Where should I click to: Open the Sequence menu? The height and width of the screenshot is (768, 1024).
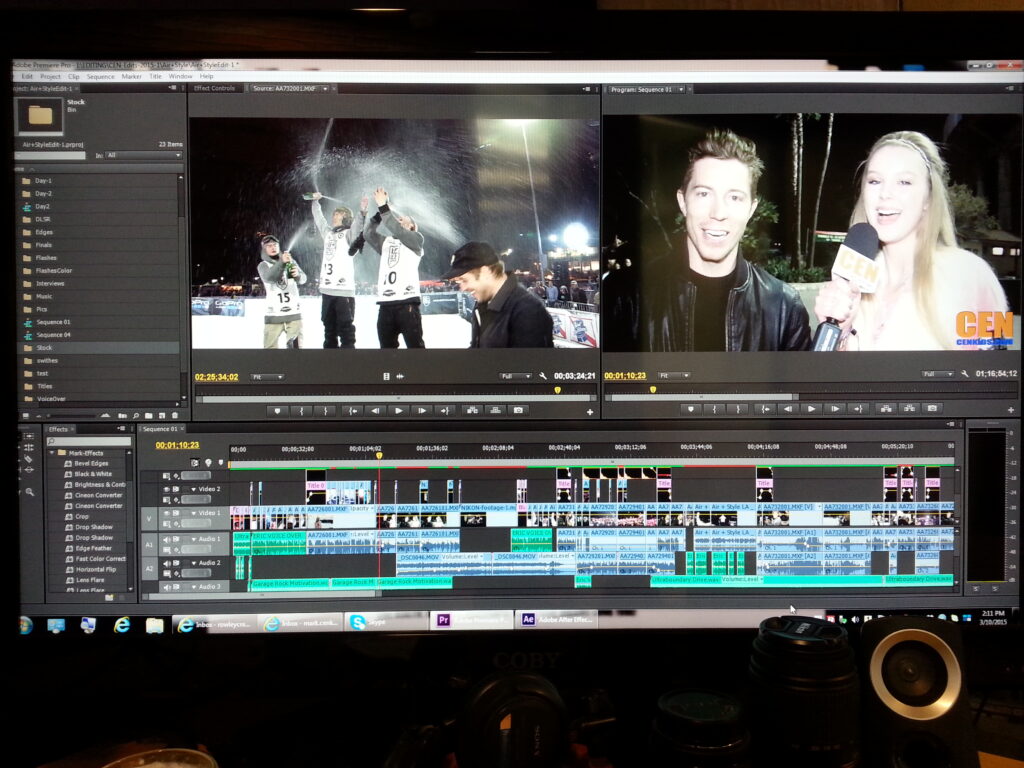click(101, 76)
